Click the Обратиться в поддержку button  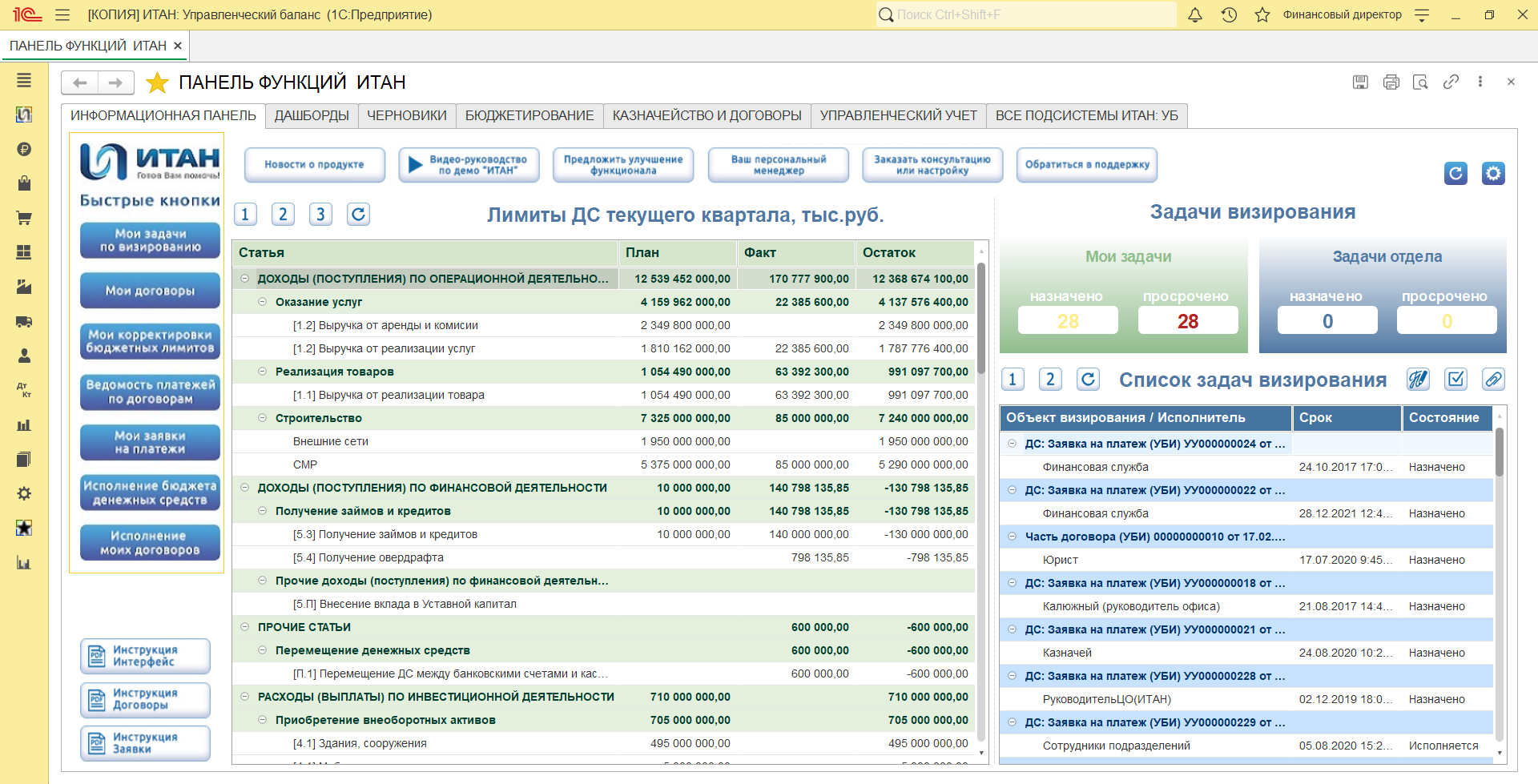coord(1086,165)
